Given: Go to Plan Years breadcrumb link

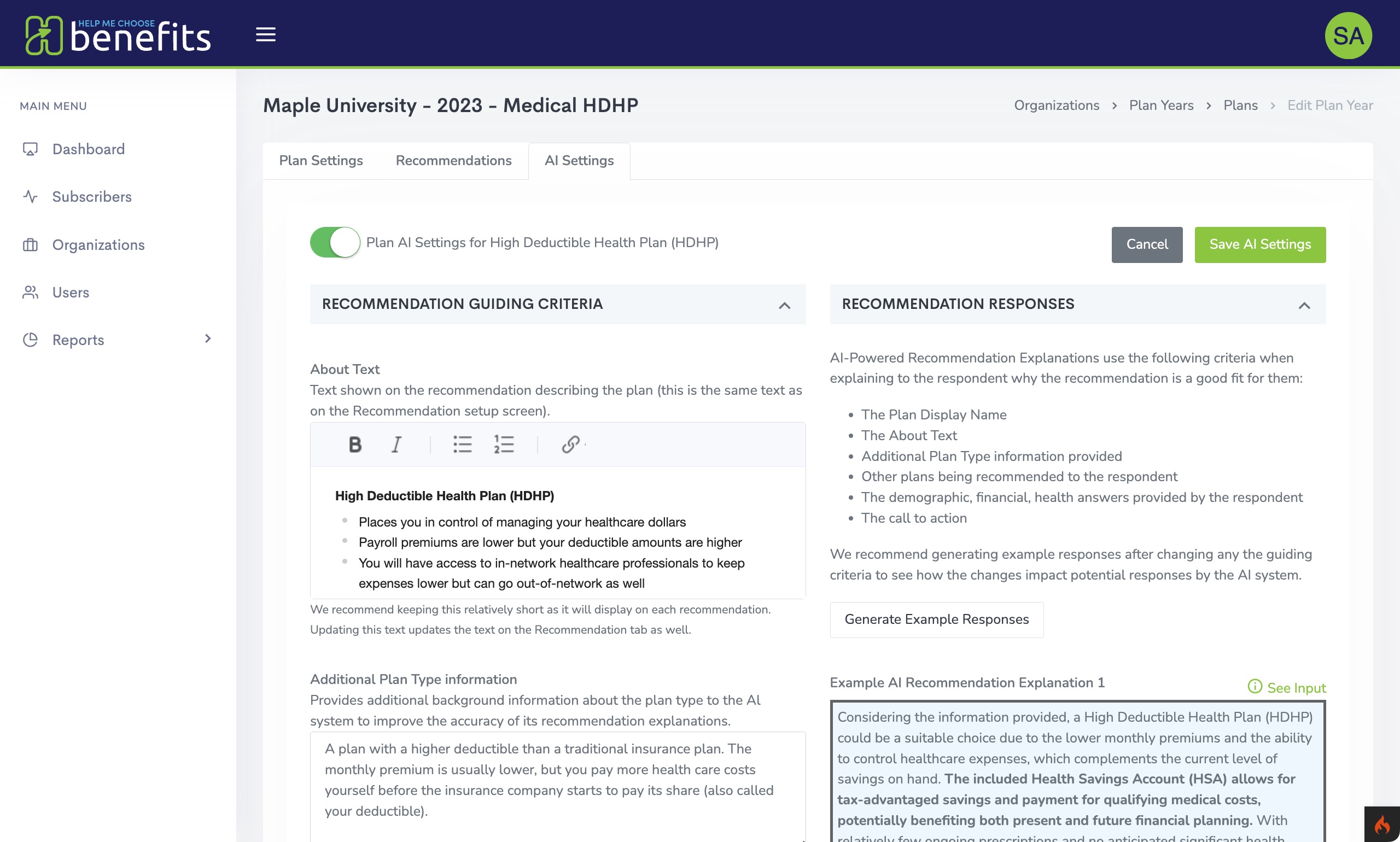Looking at the screenshot, I should (x=1161, y=105).
